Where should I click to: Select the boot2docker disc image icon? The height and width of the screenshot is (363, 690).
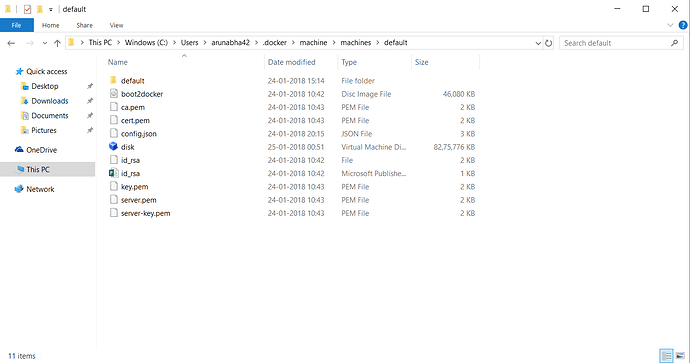click(114, 94)
